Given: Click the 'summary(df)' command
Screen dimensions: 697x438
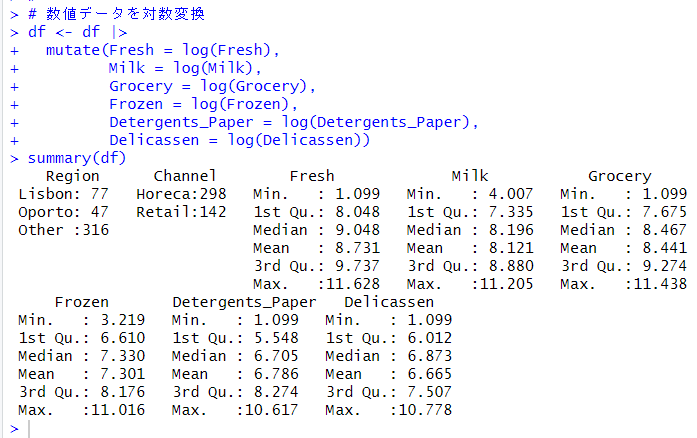Looking at the screenshot, I should pos(77,158).
